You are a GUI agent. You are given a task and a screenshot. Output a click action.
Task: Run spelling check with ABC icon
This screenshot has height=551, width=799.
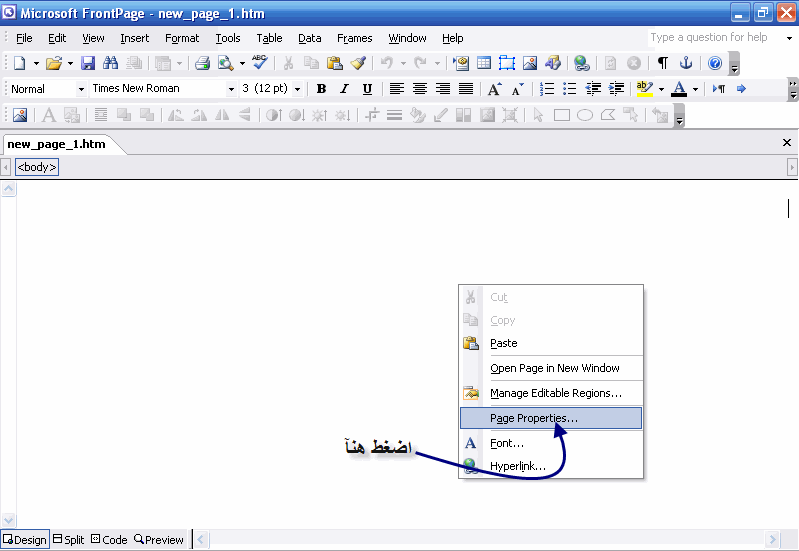click(260, 62)
